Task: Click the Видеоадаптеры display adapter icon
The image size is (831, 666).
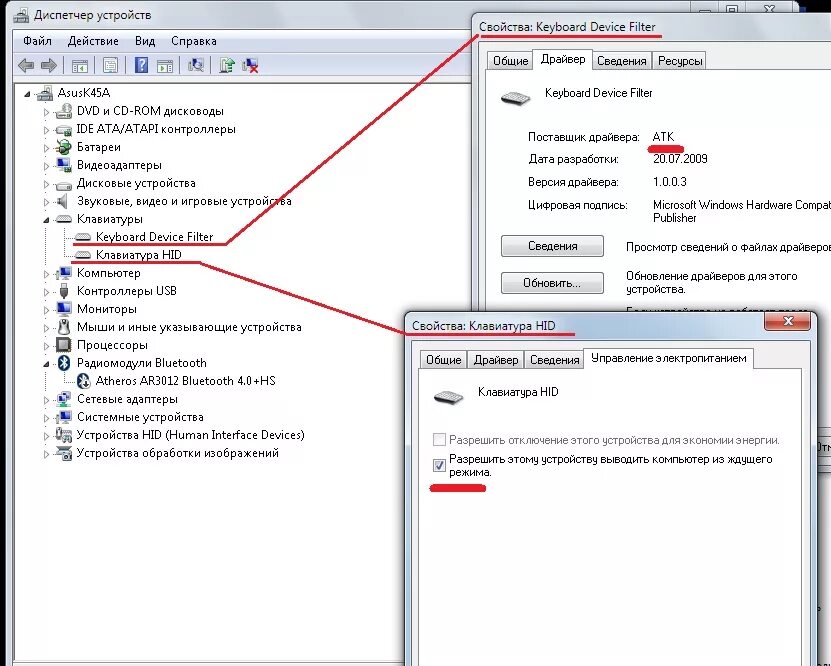Action: tap(64, 165)
